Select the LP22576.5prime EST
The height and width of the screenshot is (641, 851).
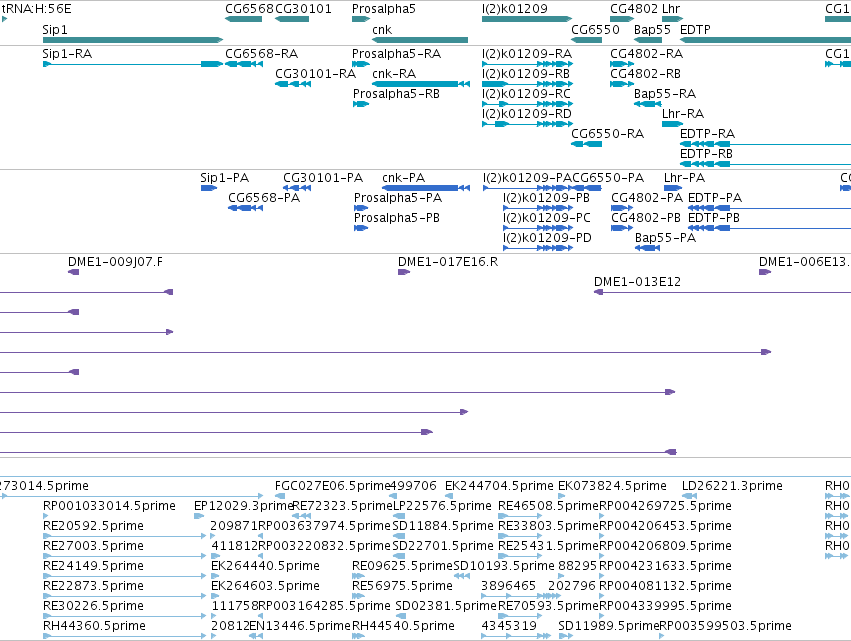click(x=399, y=516)
